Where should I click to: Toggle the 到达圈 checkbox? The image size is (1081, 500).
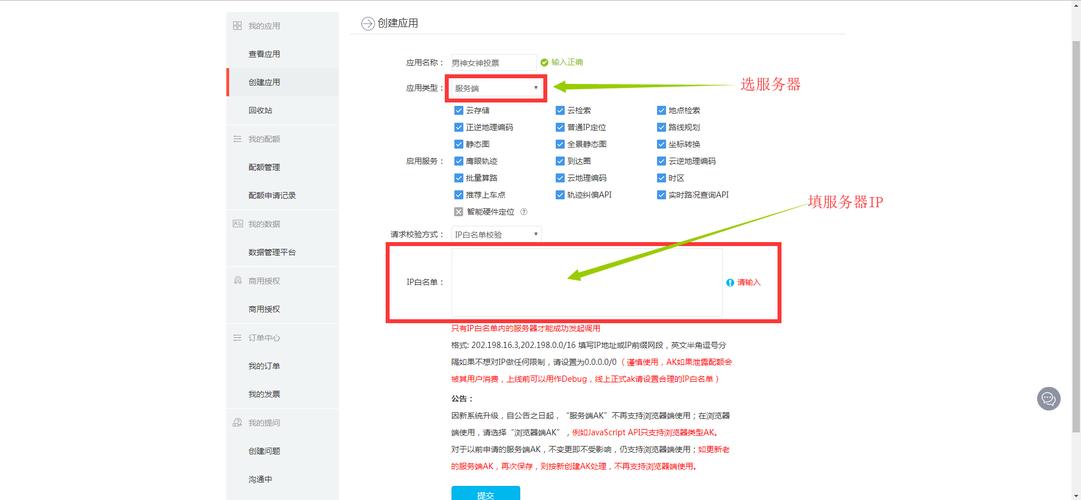560,161
